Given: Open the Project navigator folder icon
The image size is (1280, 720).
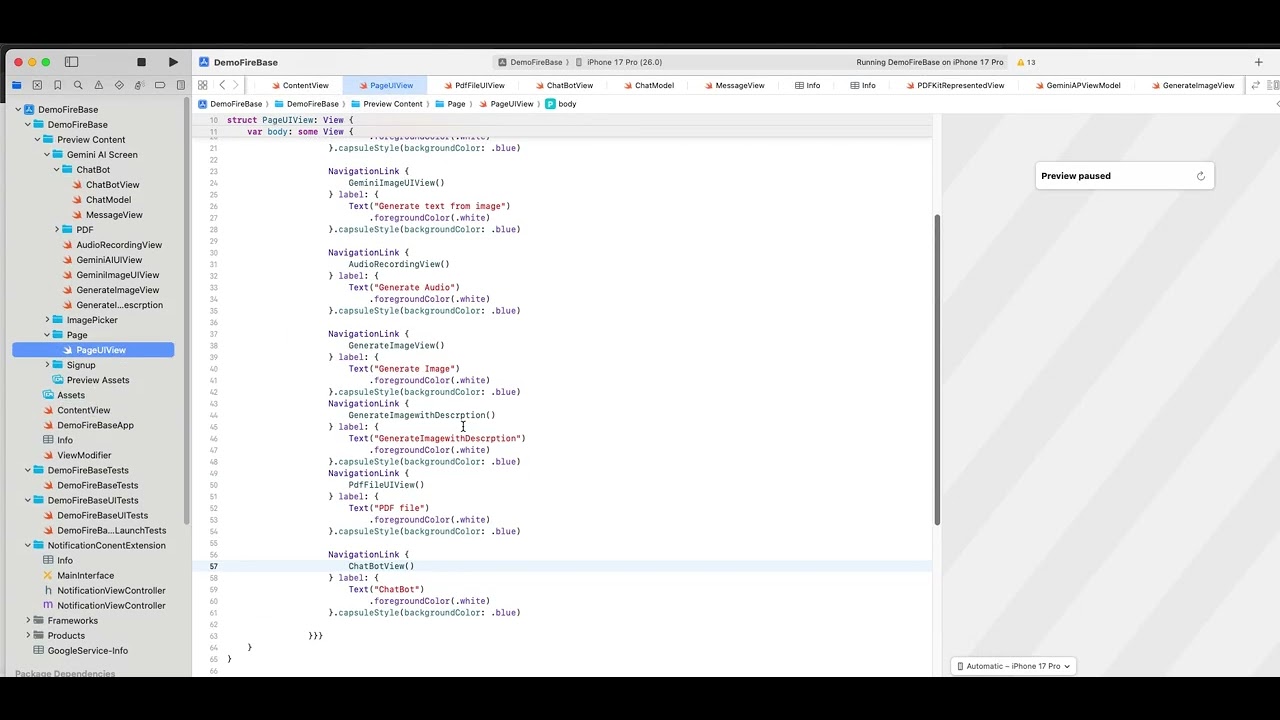Looking at the screenshot, I should pos(17,85).
